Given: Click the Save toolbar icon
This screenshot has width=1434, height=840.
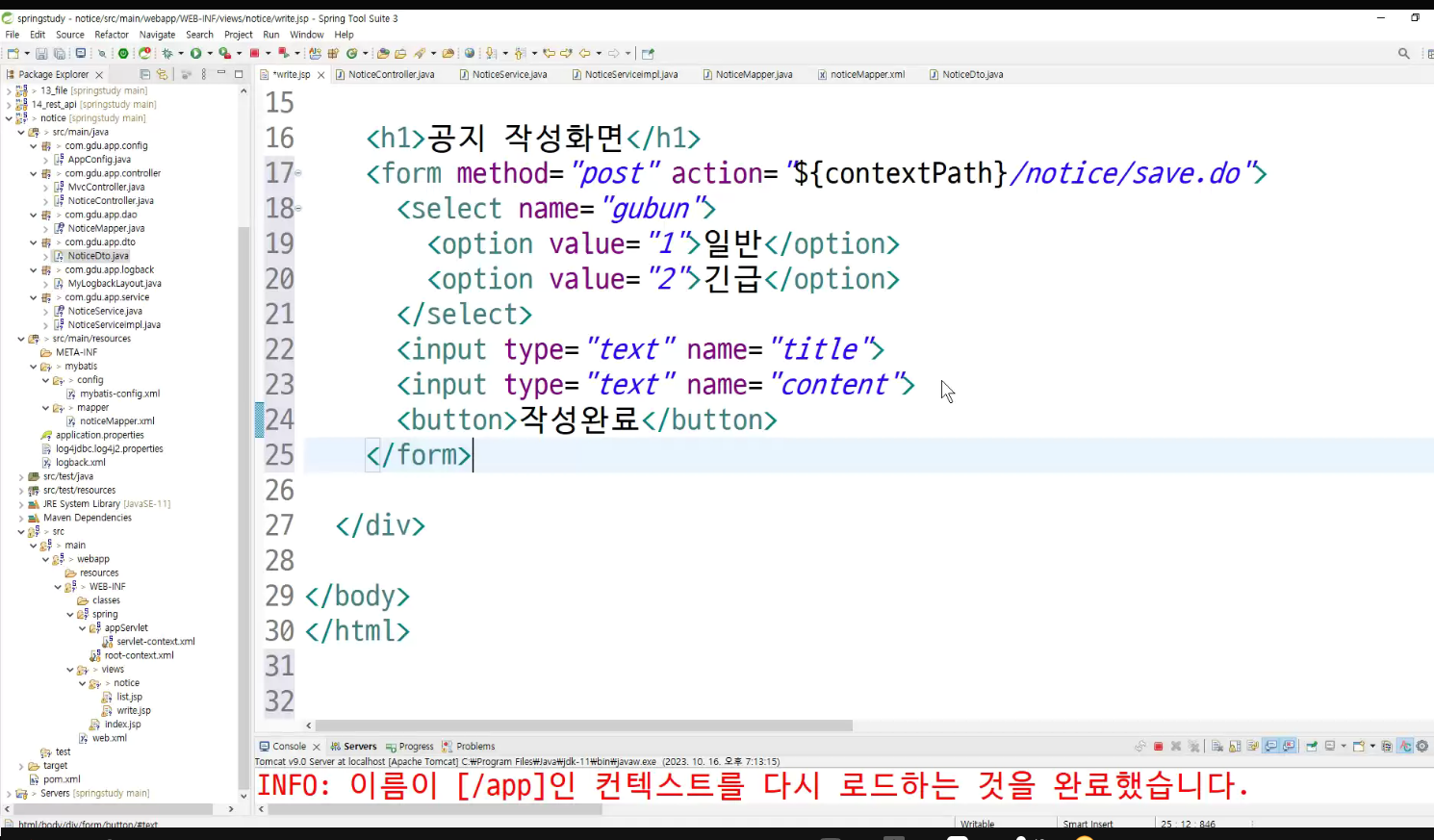Looking at the screenshot, I should (x=41, y=53).
